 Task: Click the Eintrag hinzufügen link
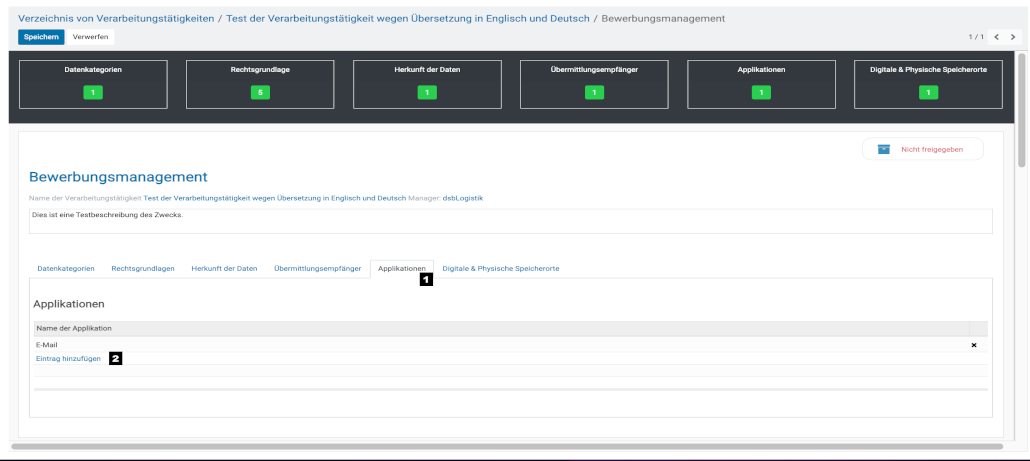tap(68, 358)
